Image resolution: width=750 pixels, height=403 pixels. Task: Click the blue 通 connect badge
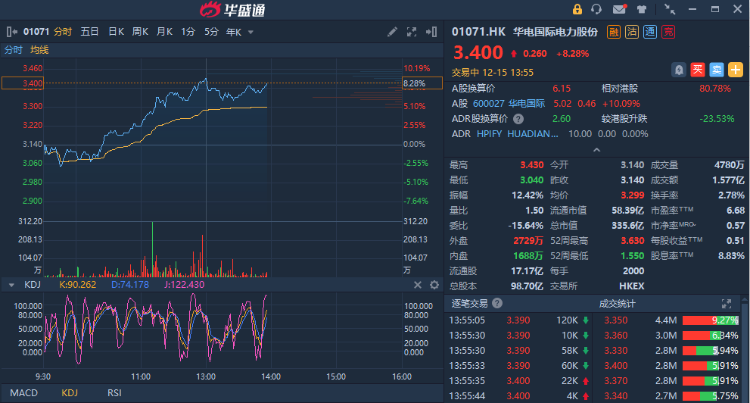pos(650,32)
